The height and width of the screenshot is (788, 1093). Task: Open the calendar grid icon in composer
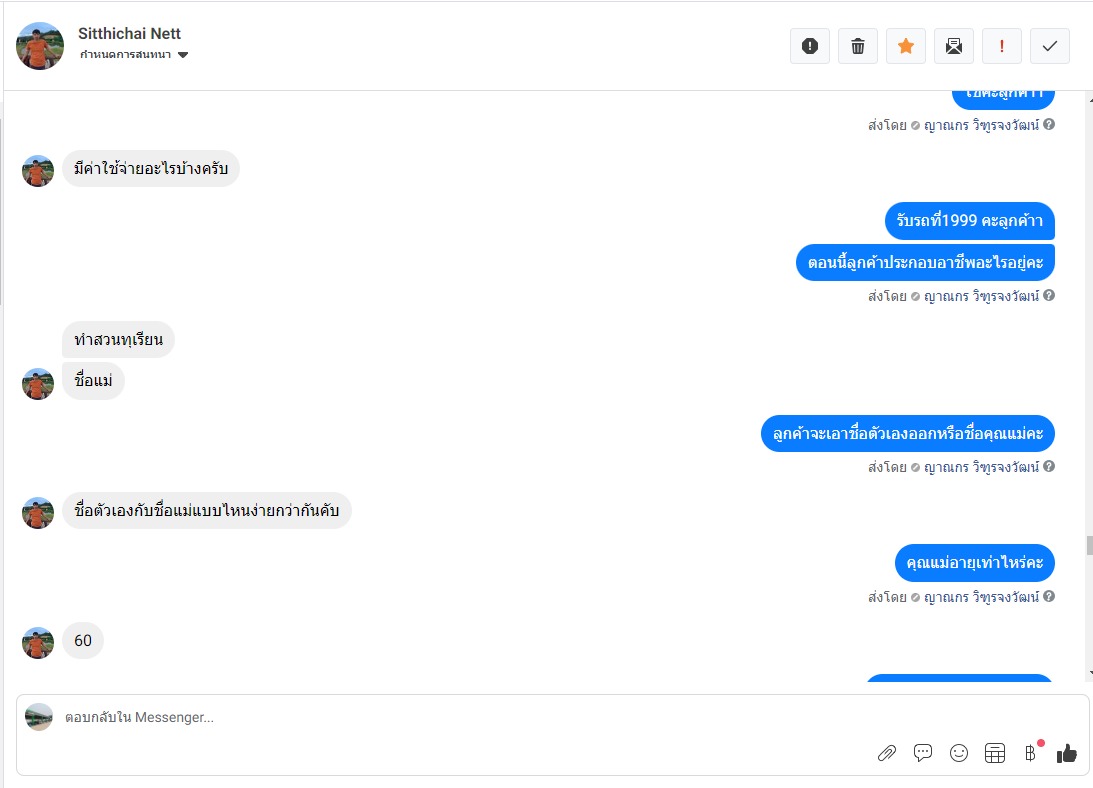coord(995,753)
